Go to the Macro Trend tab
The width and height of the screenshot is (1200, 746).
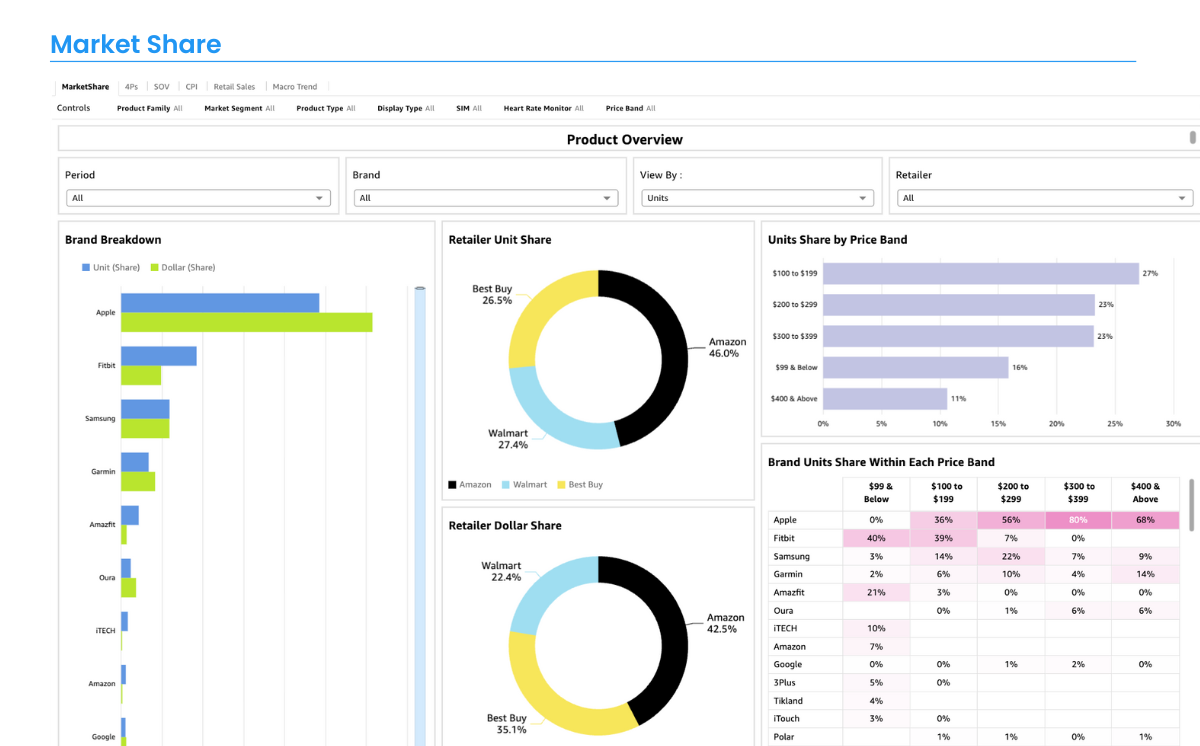click(x=295, y=87)
